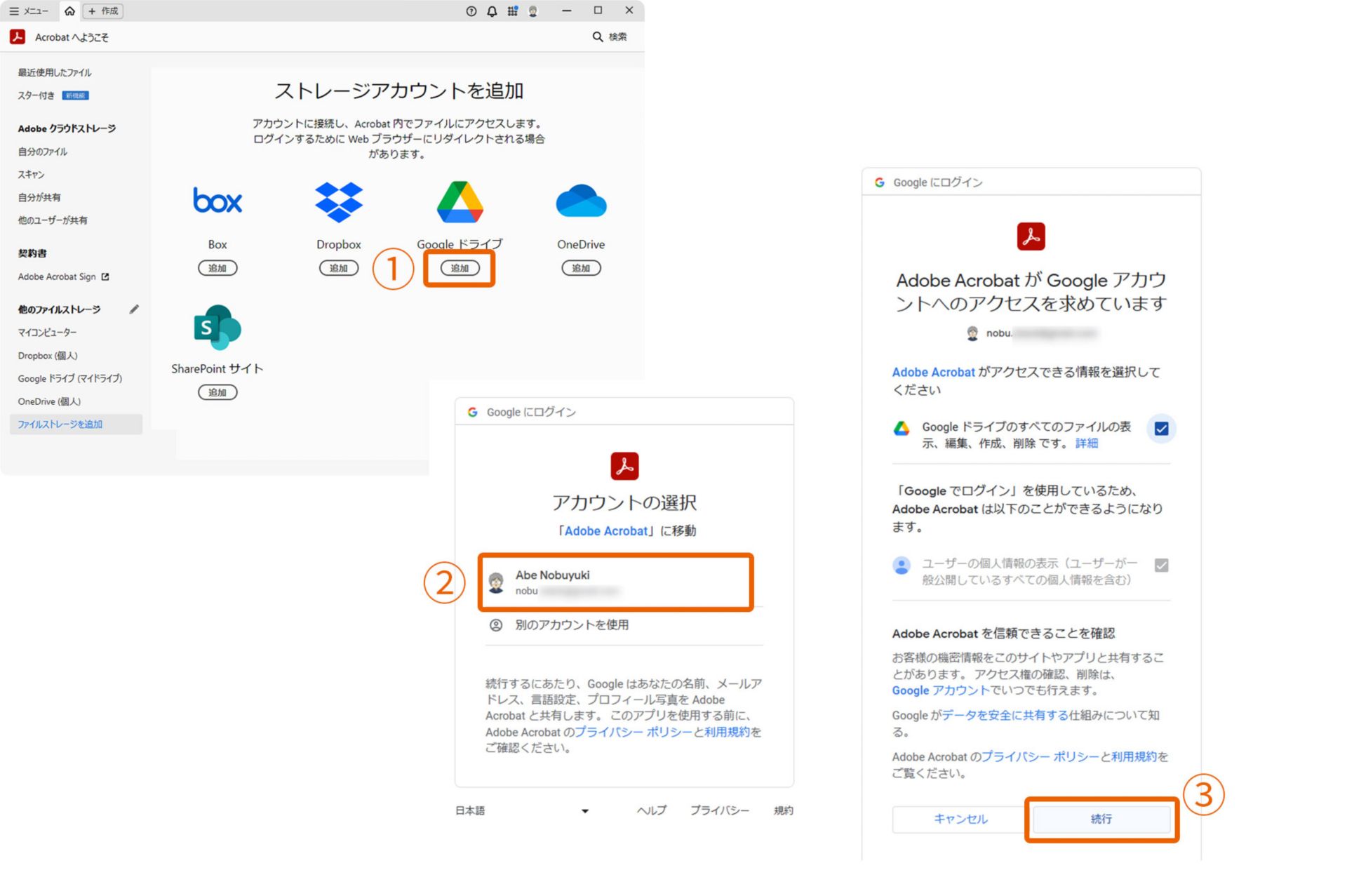
Task: Click the Acrobat logo beside Acrobatへようこそ
Action: click(x=18, y=37)
